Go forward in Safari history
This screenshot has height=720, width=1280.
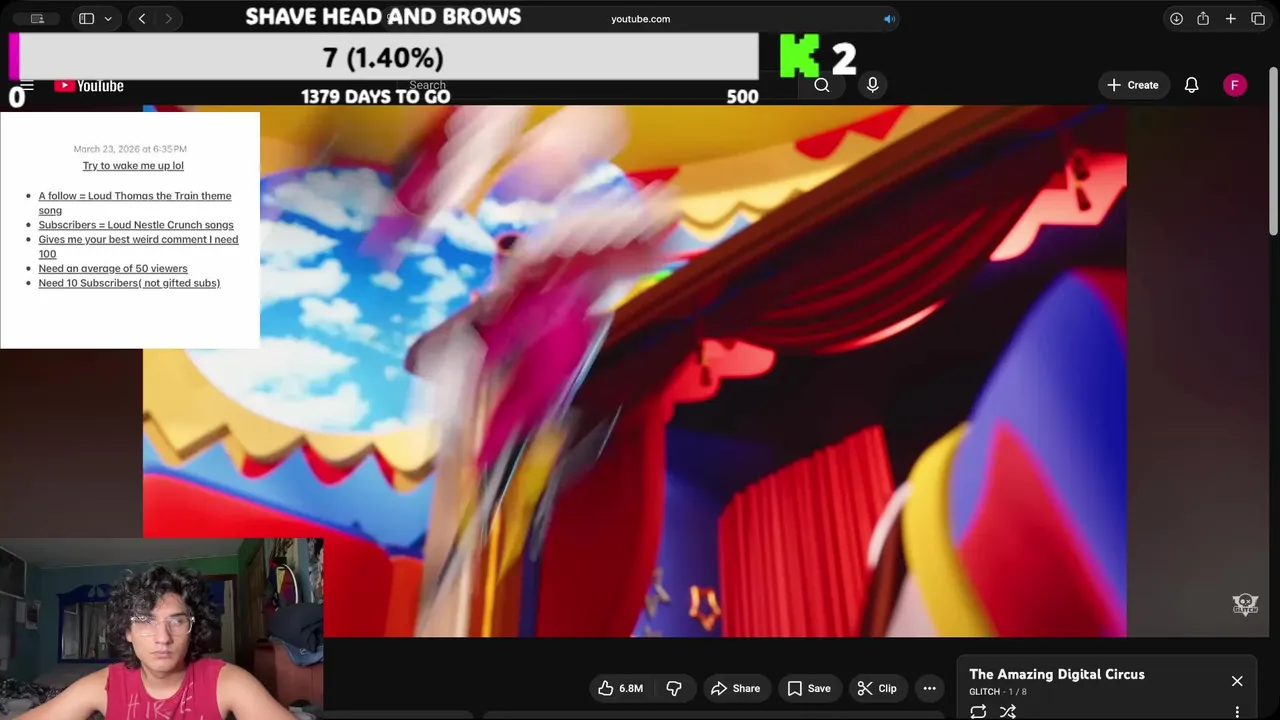pos(168,18)
